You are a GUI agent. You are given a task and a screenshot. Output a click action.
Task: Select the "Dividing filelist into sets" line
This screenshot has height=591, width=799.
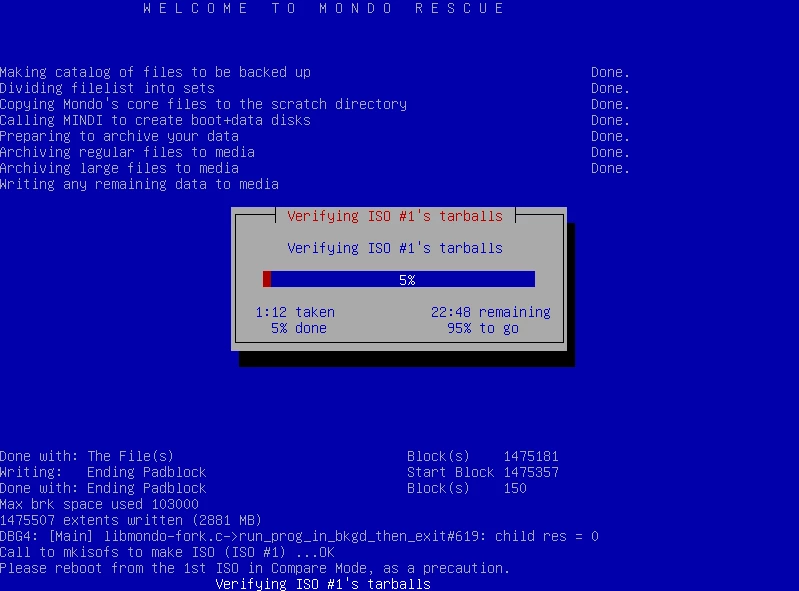(x=107, y=88)
